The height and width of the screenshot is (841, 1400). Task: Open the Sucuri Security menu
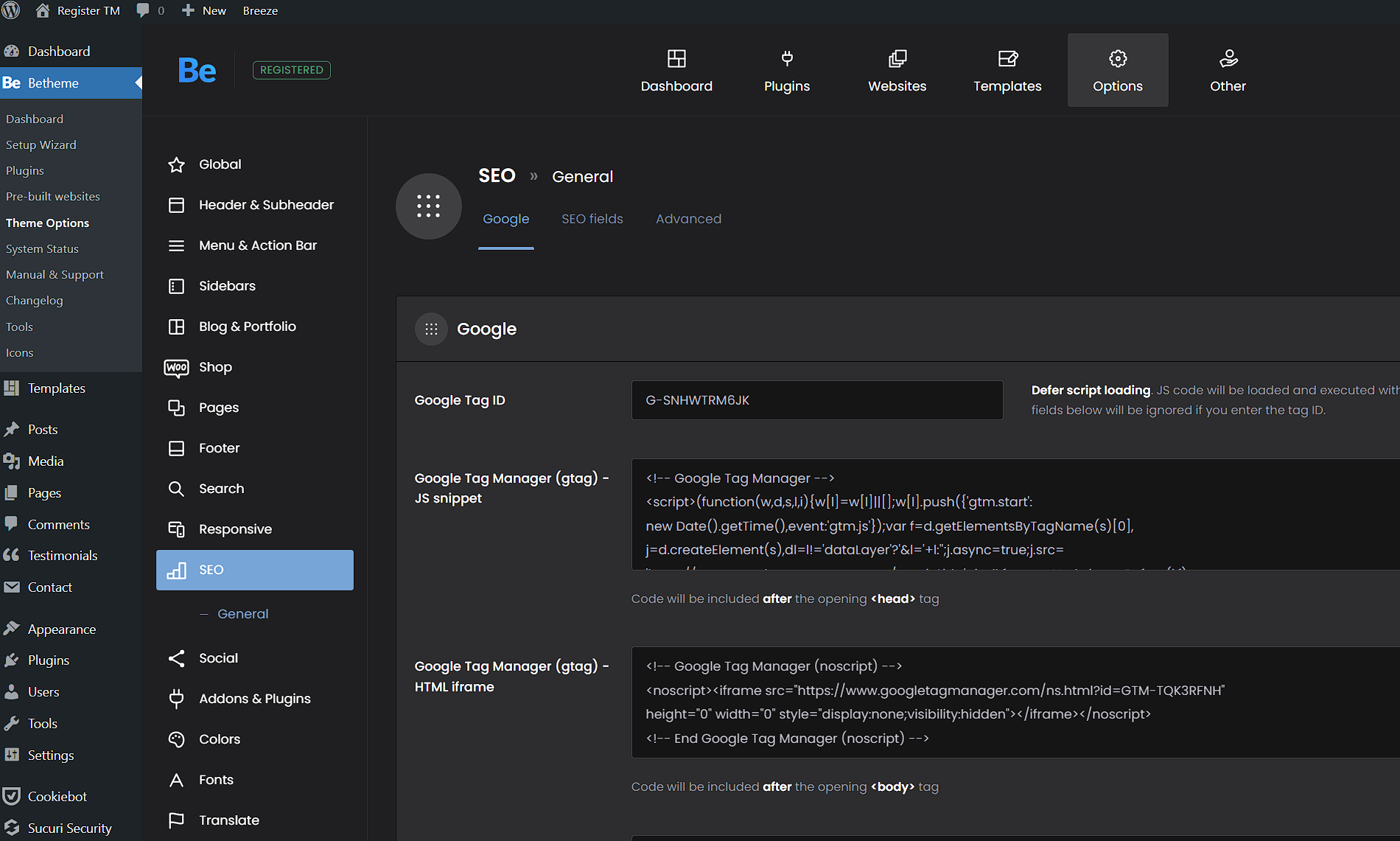(x=71, y=828)
